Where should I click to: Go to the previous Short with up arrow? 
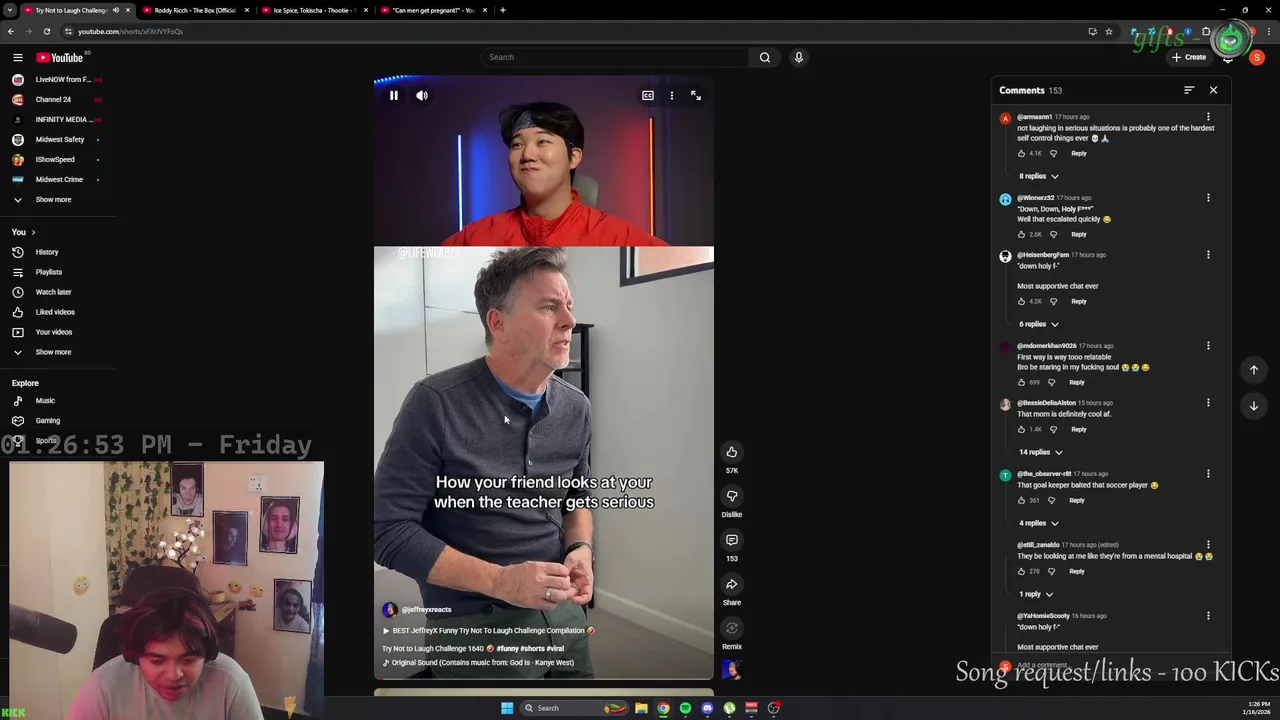coord(1254,370)
